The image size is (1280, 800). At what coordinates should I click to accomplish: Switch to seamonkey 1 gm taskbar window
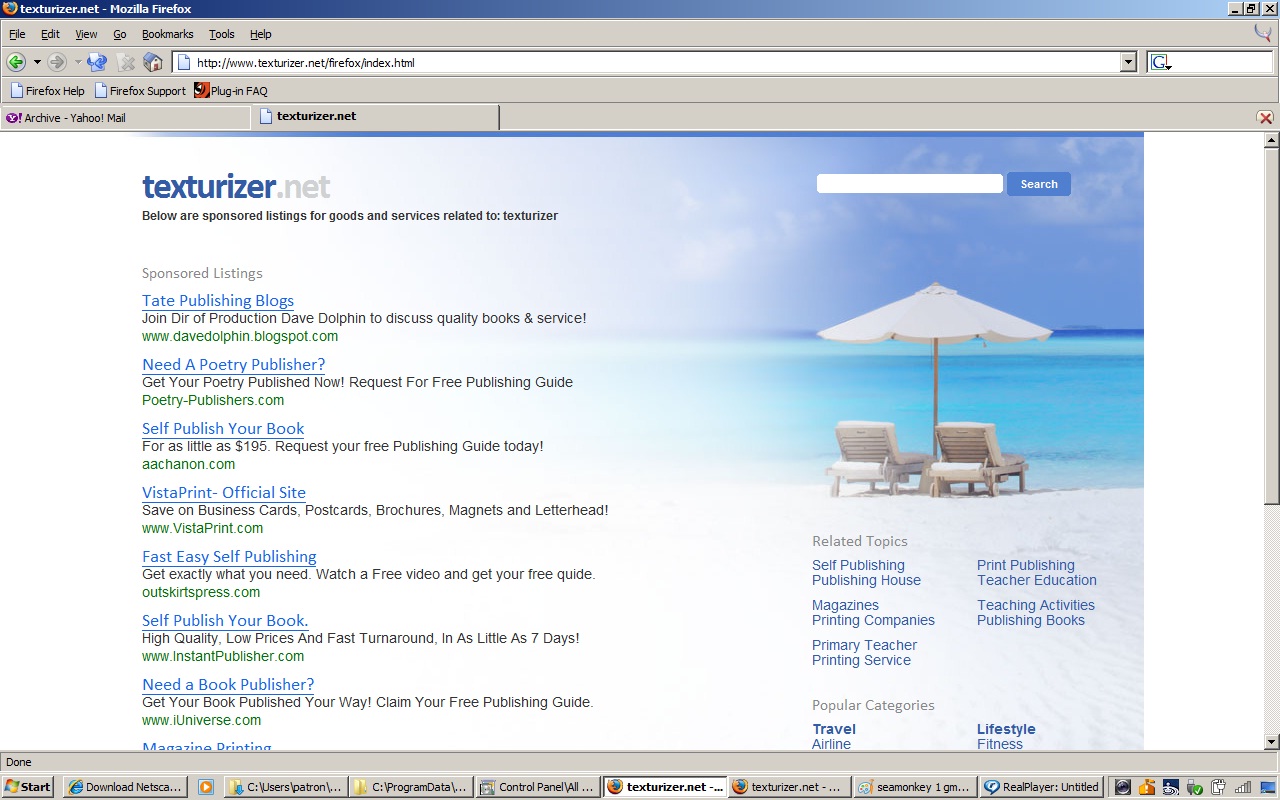pos(916,787)
